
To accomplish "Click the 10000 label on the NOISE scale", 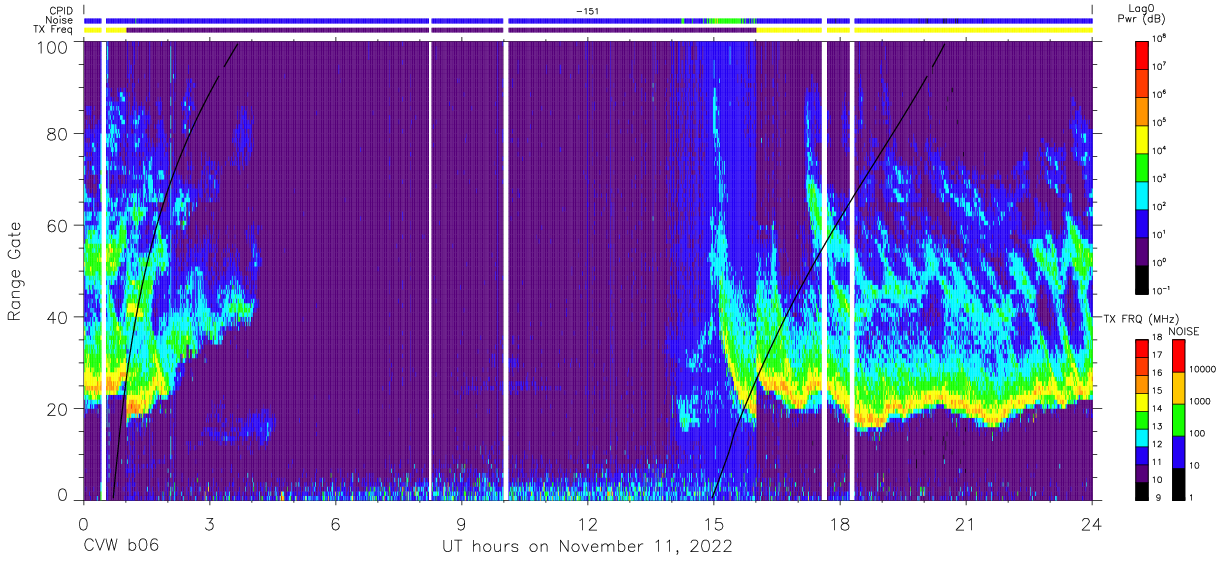I will tap(1201, 369).
